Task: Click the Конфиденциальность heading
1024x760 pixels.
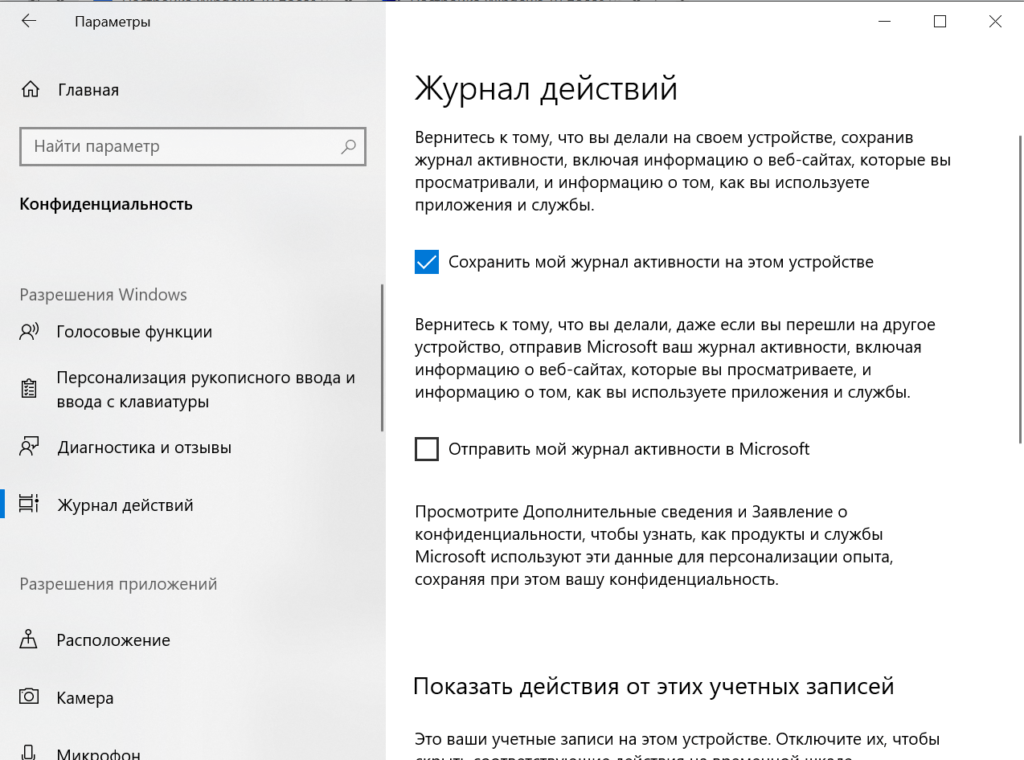Action: 106,204
